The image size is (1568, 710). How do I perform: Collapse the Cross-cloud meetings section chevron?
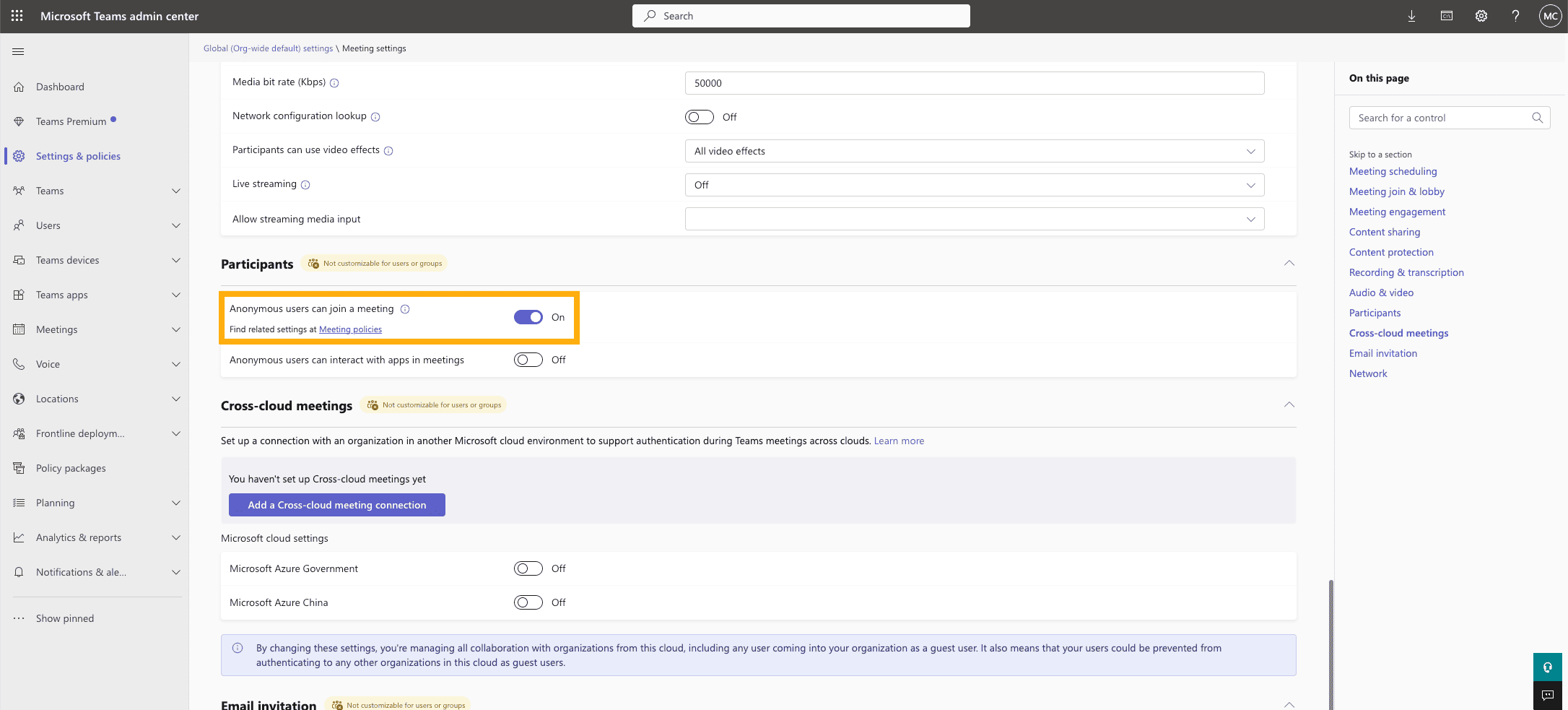tap(1289, 404)
